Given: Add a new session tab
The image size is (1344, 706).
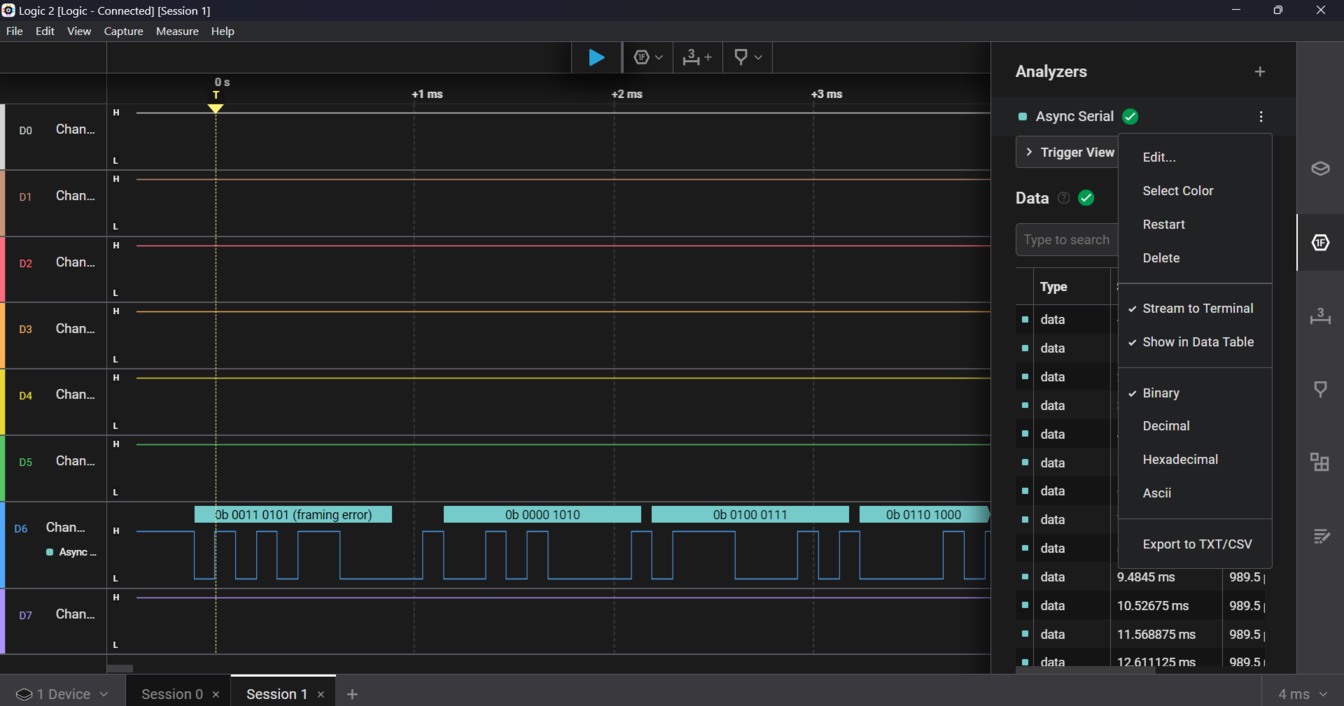Looking at the screenshot, I should click(352, 694).
